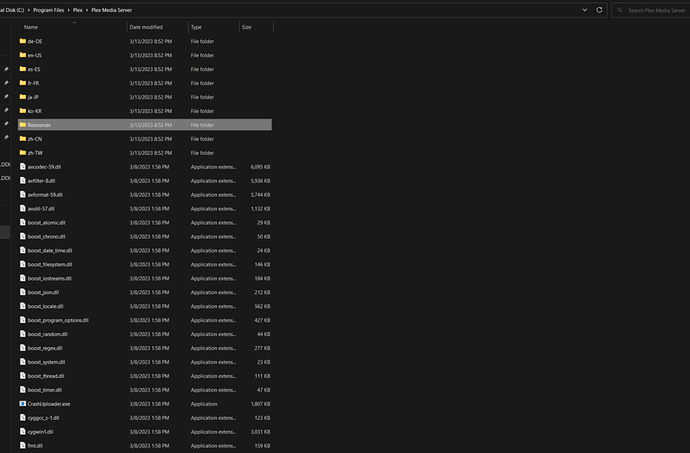Go to Program Files in the breadcrumb

48,10
